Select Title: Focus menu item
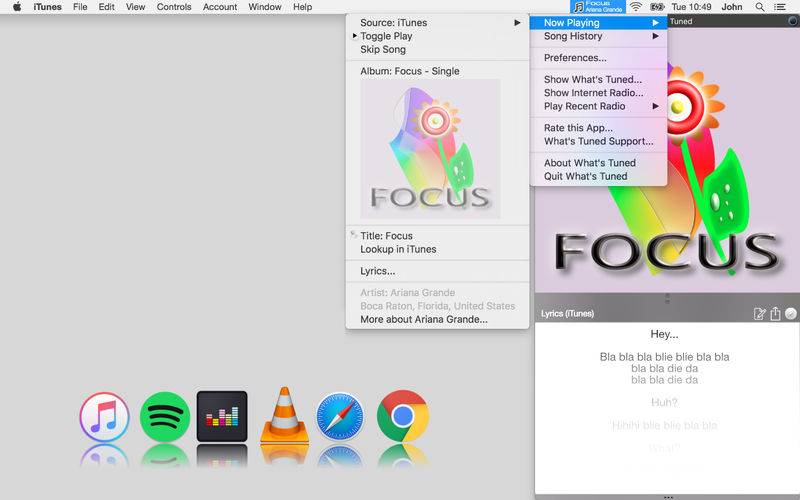The height and width of the screenshot is (500, 800). pyautogui.click(x=437, y=236)
